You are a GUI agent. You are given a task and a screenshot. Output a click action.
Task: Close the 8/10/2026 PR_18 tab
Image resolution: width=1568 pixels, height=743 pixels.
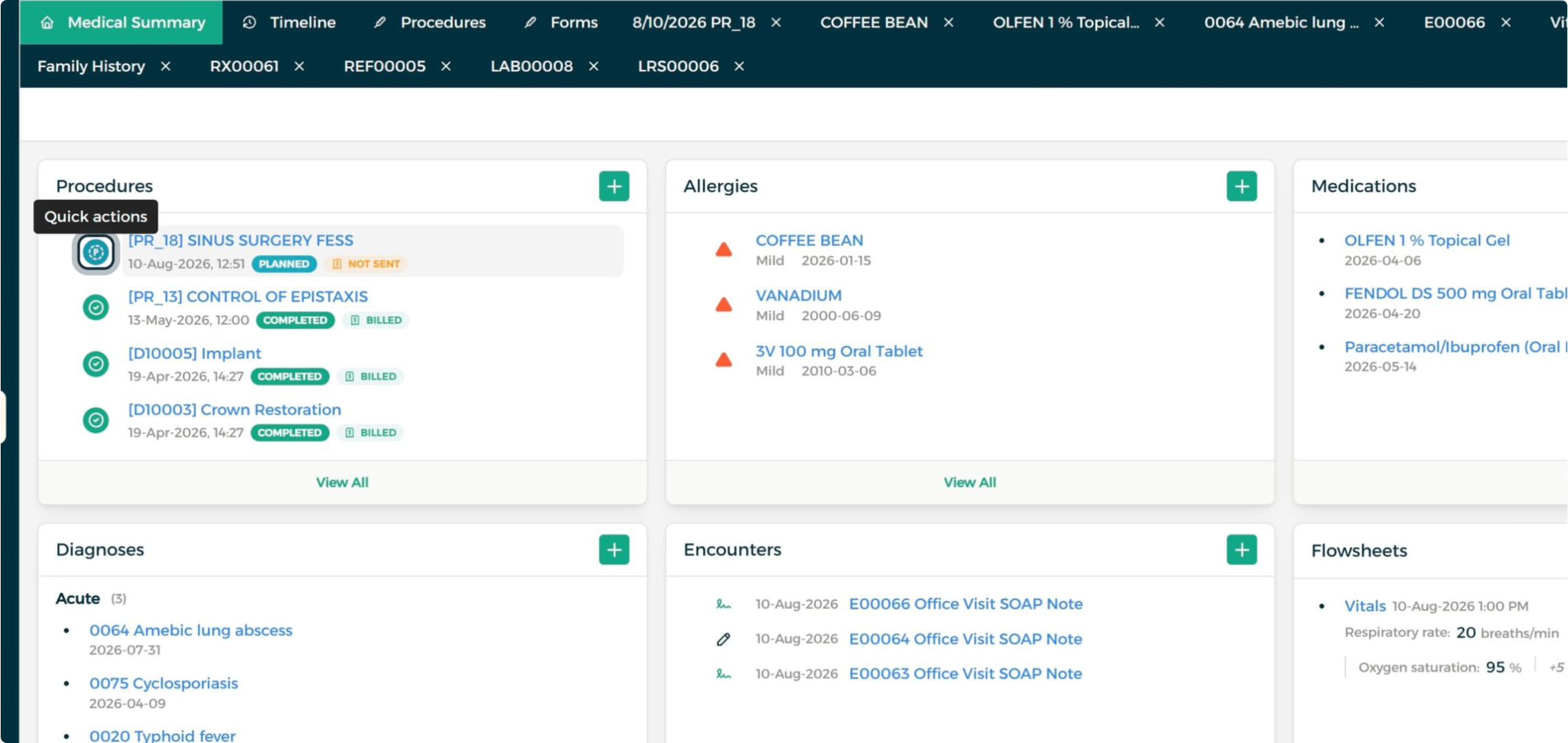(x=776, y=23)
